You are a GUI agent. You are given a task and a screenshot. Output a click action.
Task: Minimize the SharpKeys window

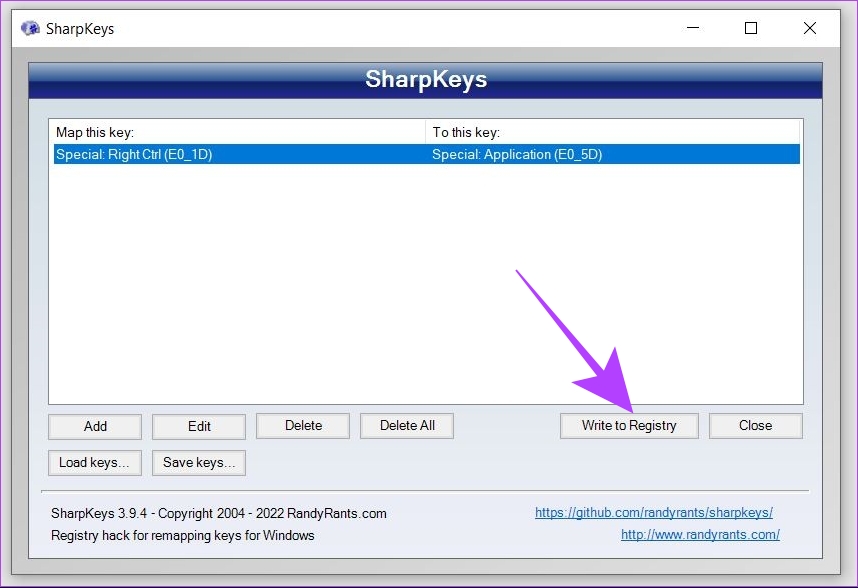pyautogui.click(x=693, y=28)
